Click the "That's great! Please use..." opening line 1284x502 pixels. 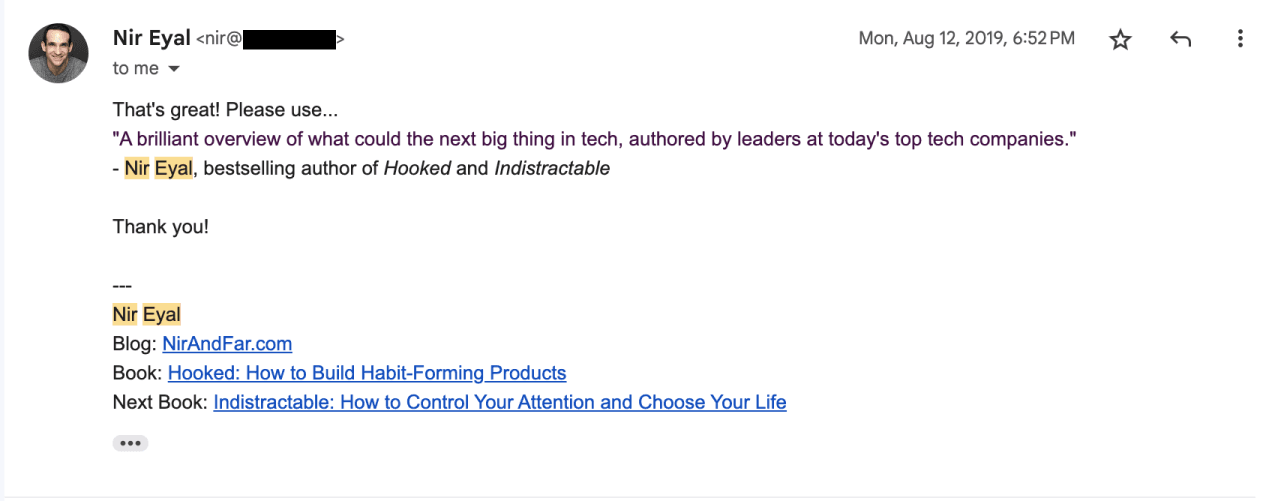click(226, 110)
